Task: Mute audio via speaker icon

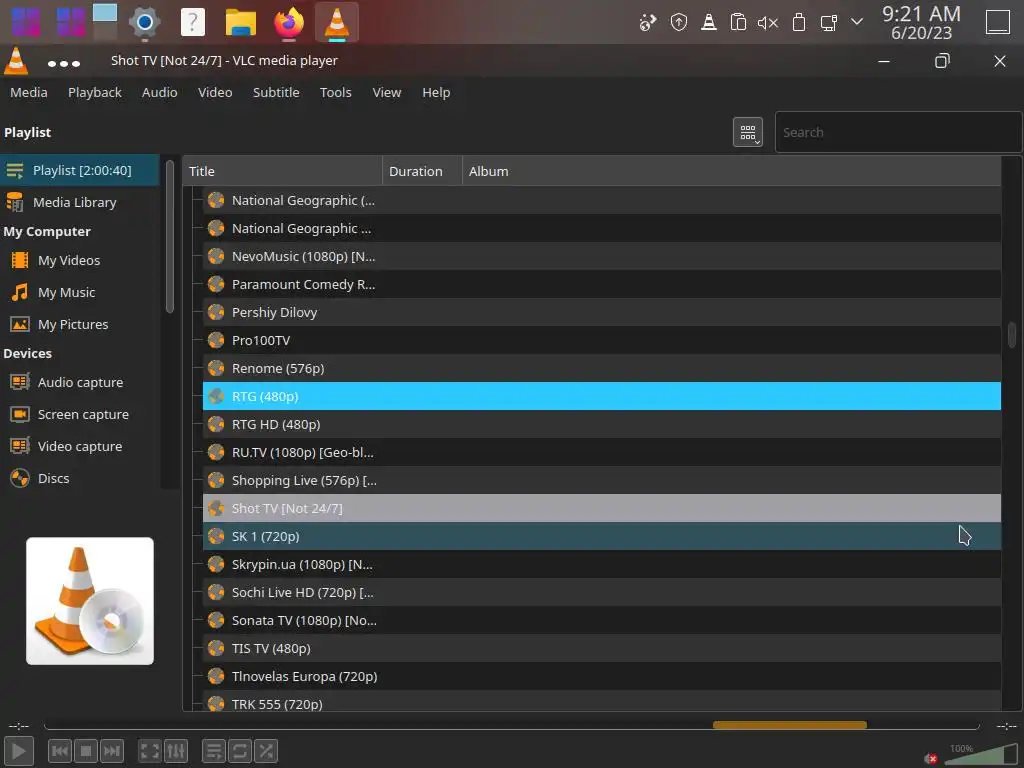Action: click(x=931, y=758)
